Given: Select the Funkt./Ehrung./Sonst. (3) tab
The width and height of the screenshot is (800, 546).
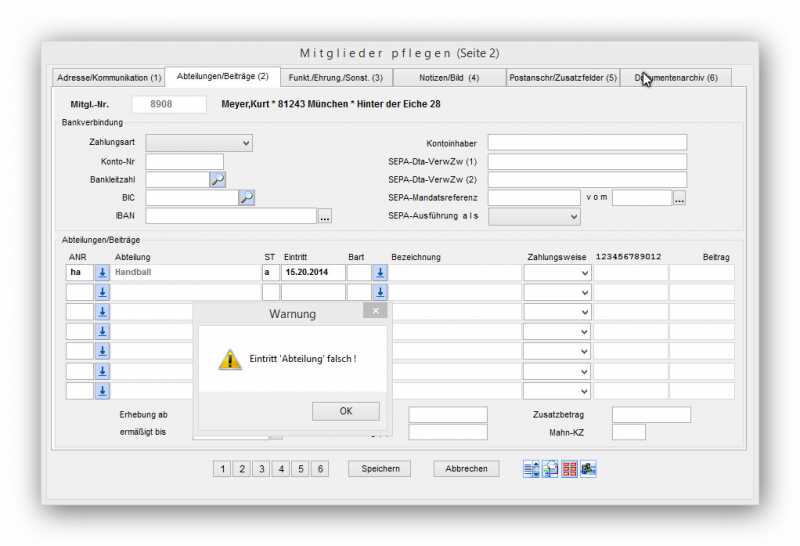Looking at the screenshot, I should [335, 77].
